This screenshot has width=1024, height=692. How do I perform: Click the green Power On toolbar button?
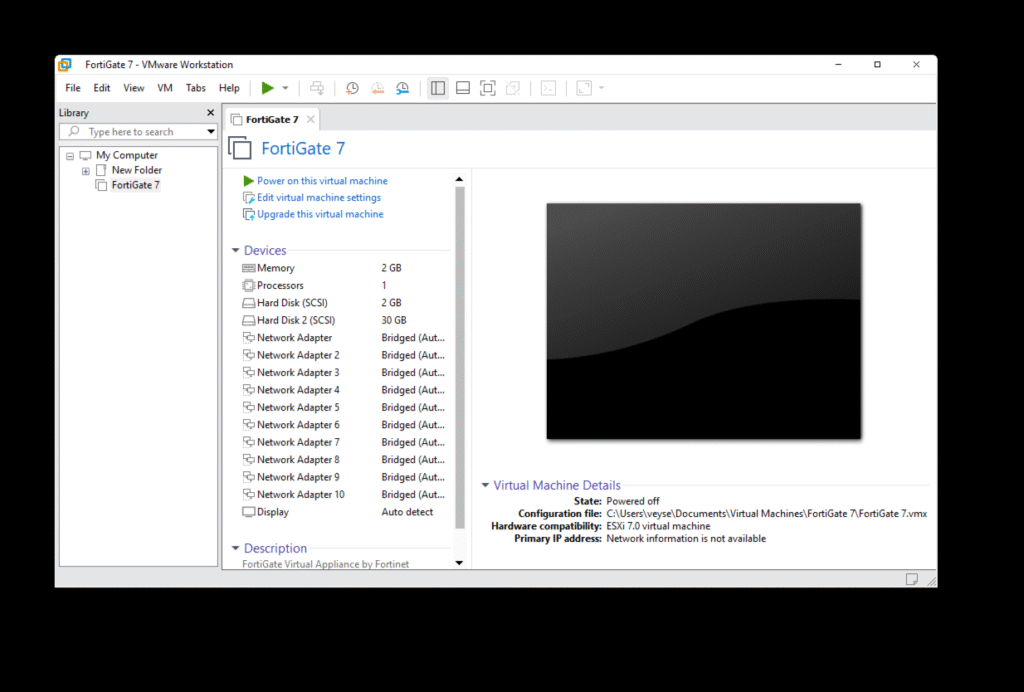coord(267,88)
